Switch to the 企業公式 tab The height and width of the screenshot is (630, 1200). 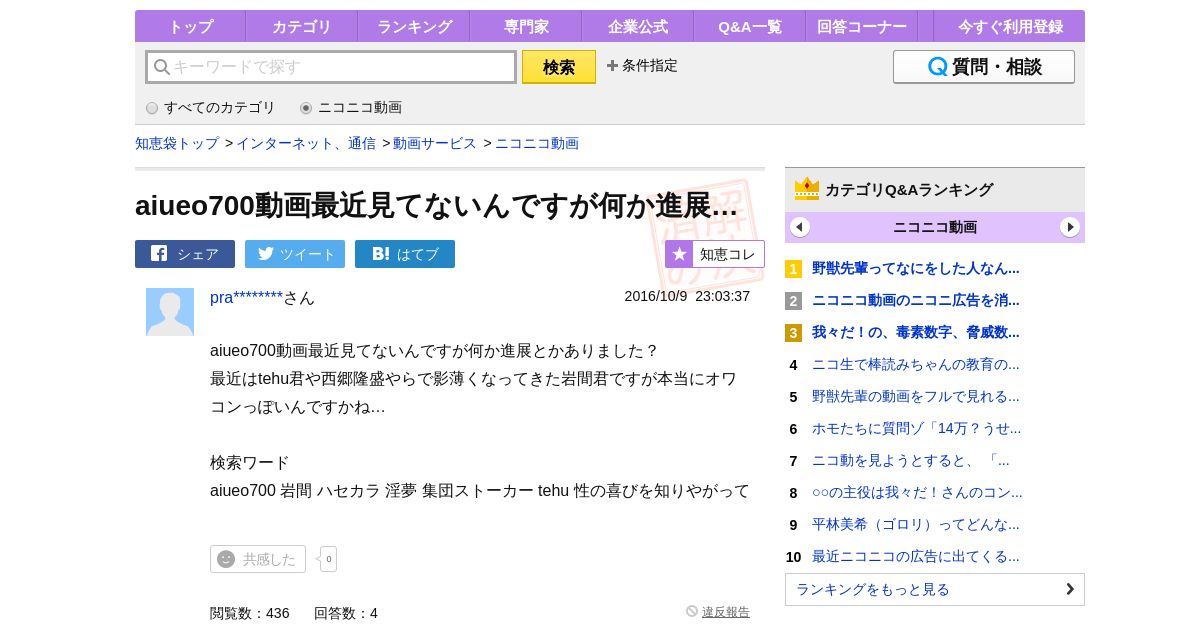tap(637, 27)
